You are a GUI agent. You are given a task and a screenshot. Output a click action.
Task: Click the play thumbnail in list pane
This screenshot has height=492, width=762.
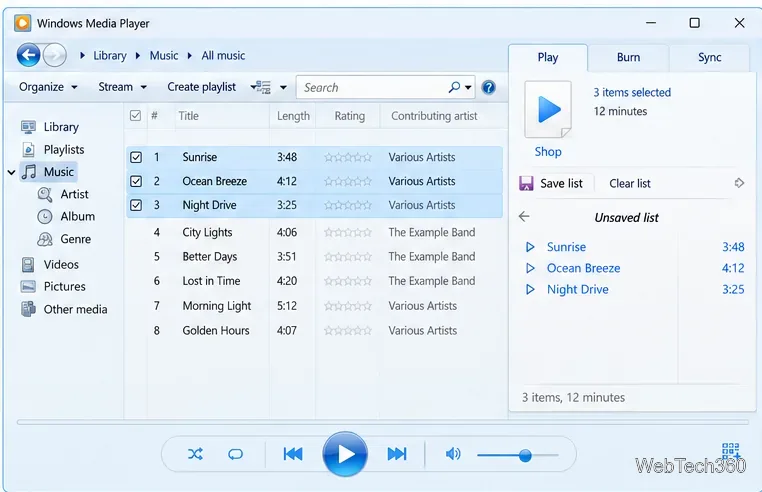pos(548,109)
